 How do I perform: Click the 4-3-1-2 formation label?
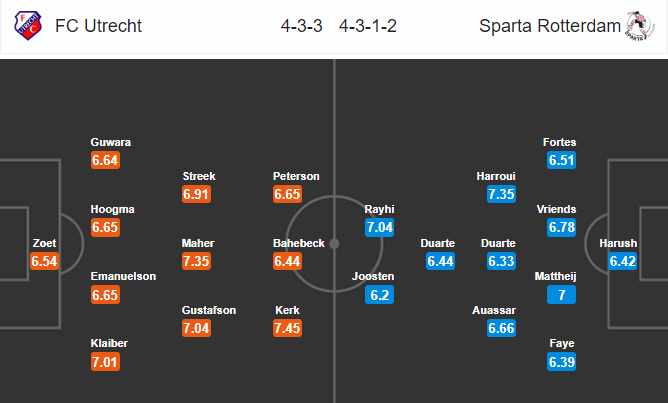[368, 26]
